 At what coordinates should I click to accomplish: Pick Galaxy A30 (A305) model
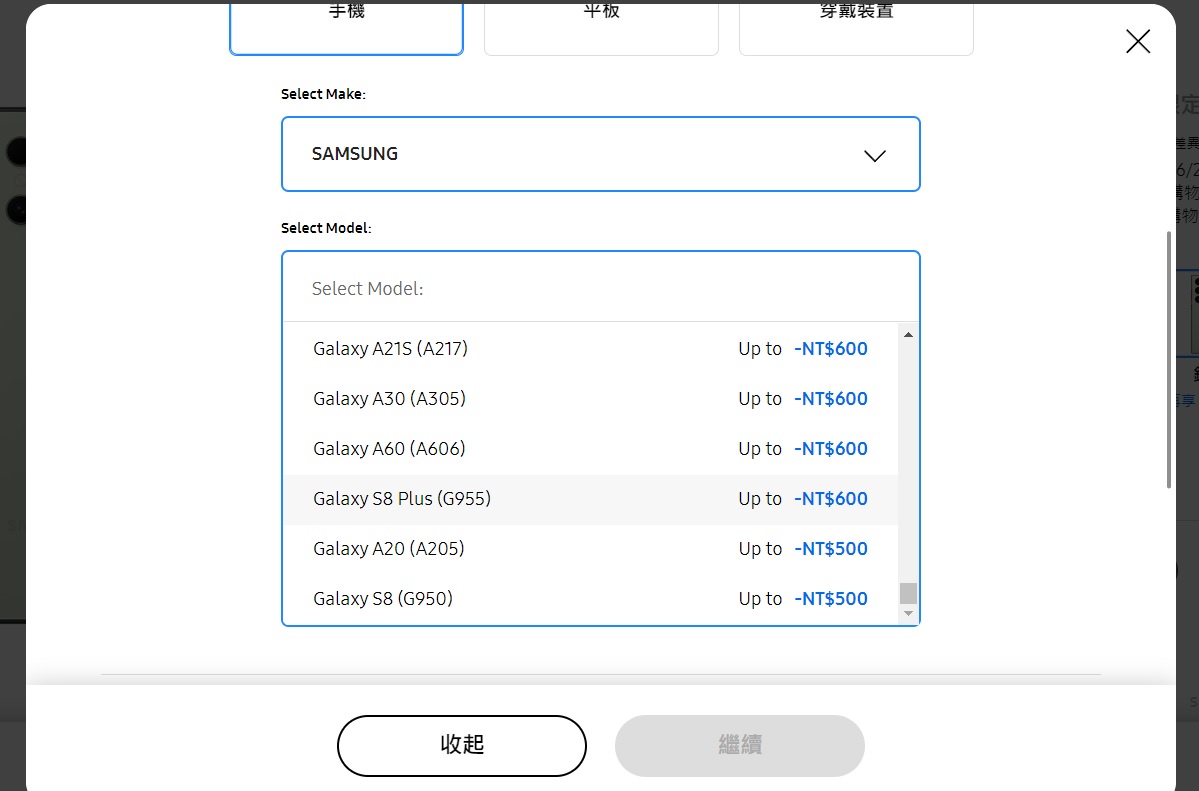tap(389, 399)
